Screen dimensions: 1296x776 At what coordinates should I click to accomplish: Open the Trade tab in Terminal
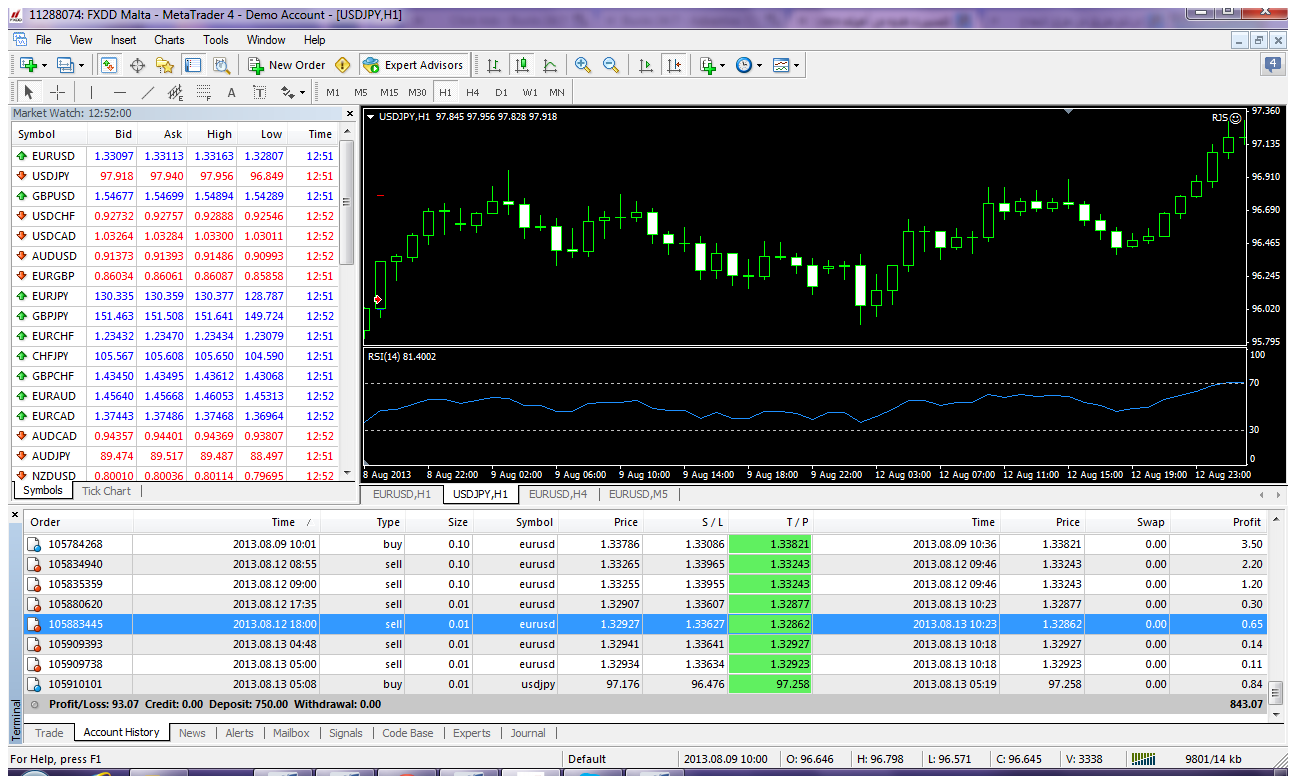tap(49, 733)
